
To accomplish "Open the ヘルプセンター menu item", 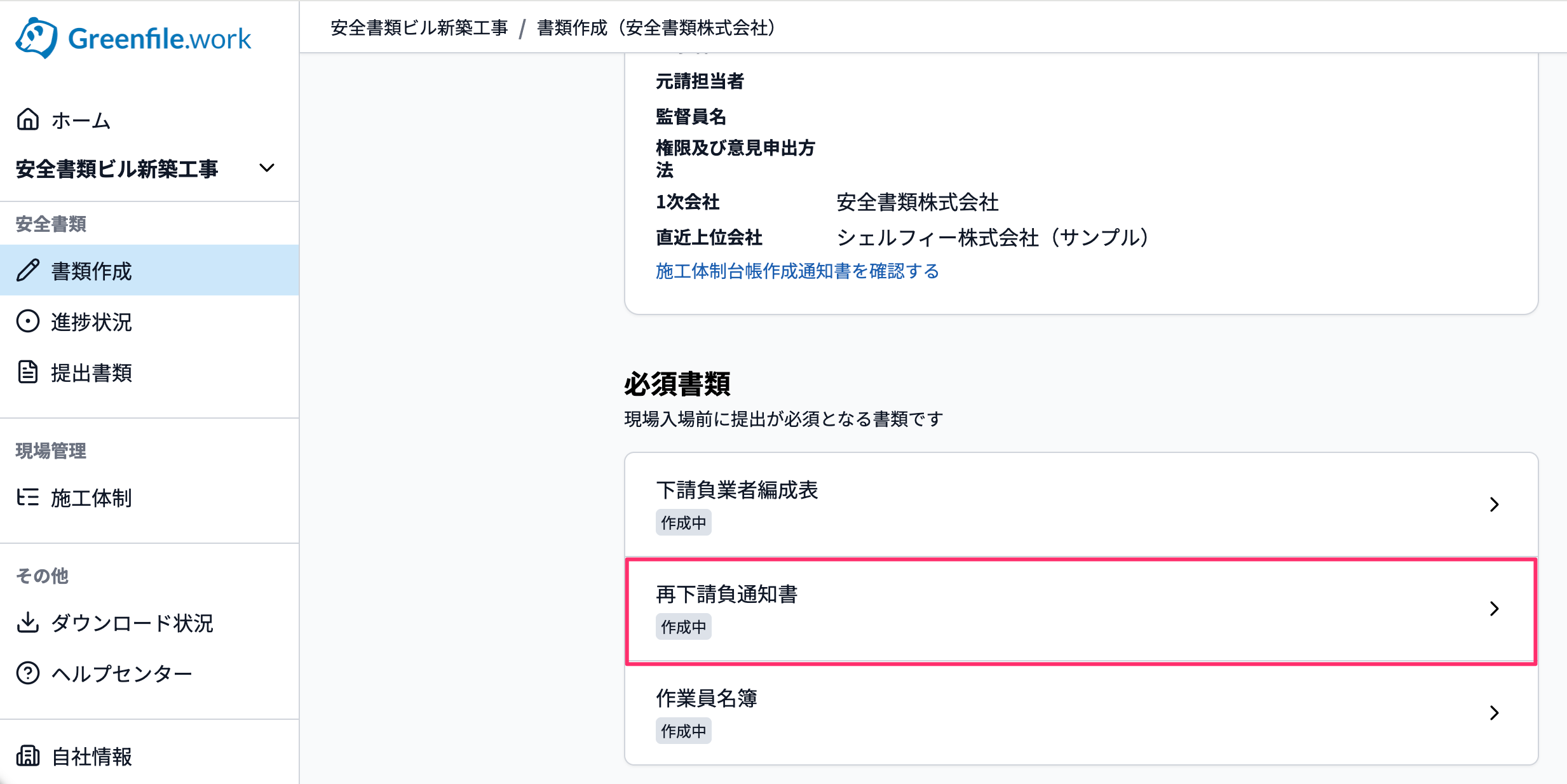I will click(149, 673).
